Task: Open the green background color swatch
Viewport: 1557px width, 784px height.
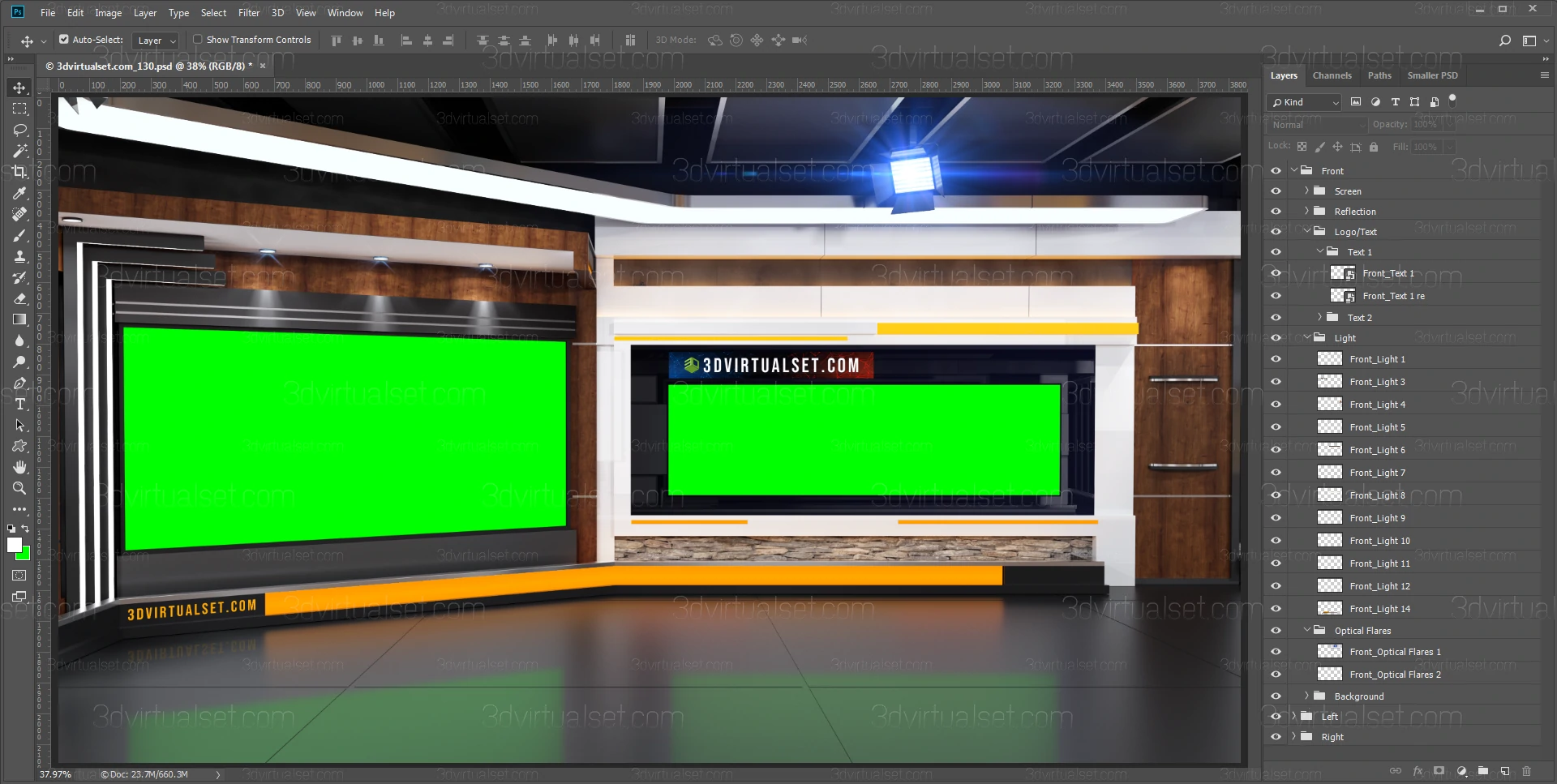Action: [25, 555]
